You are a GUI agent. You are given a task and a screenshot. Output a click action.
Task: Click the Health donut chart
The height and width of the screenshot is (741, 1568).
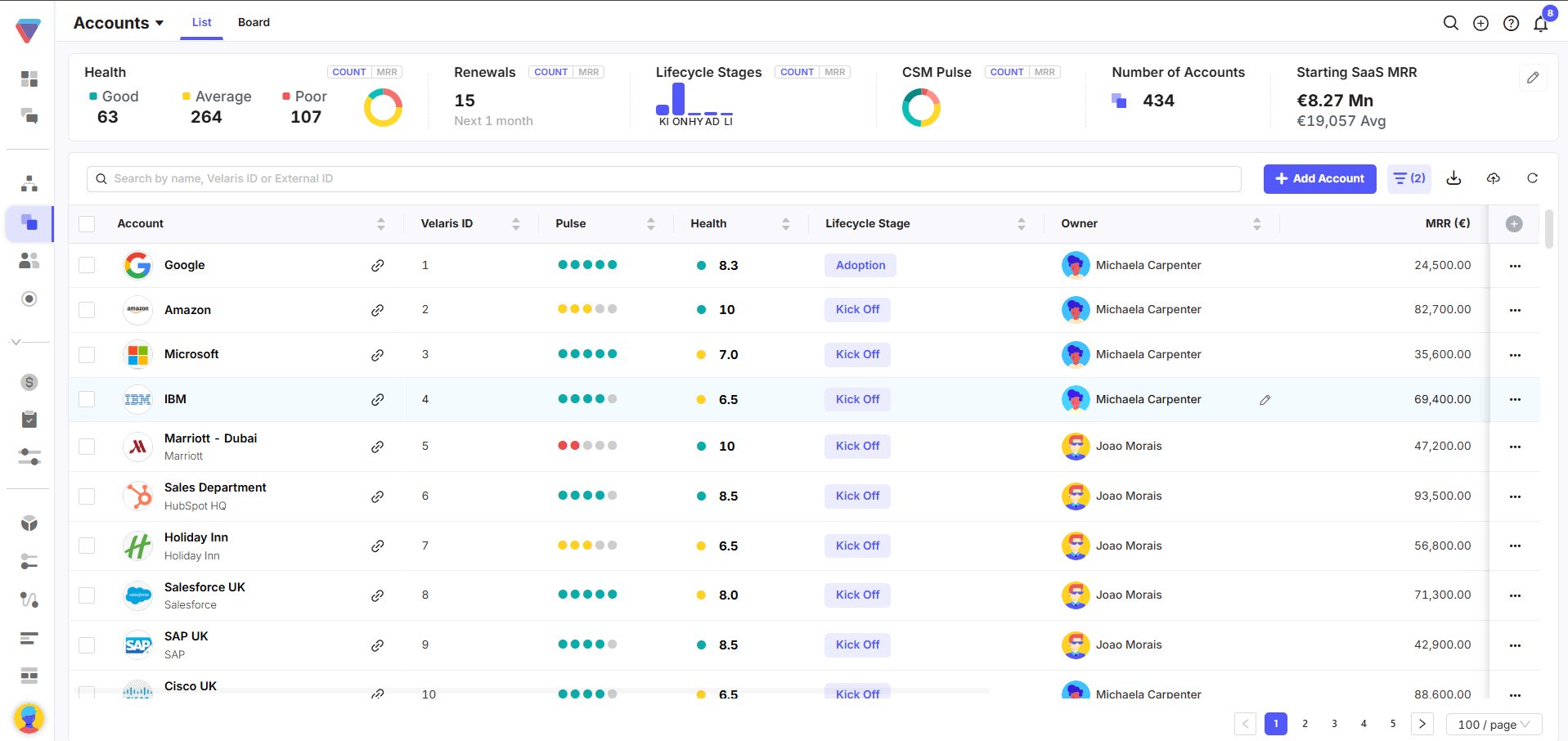383,107
